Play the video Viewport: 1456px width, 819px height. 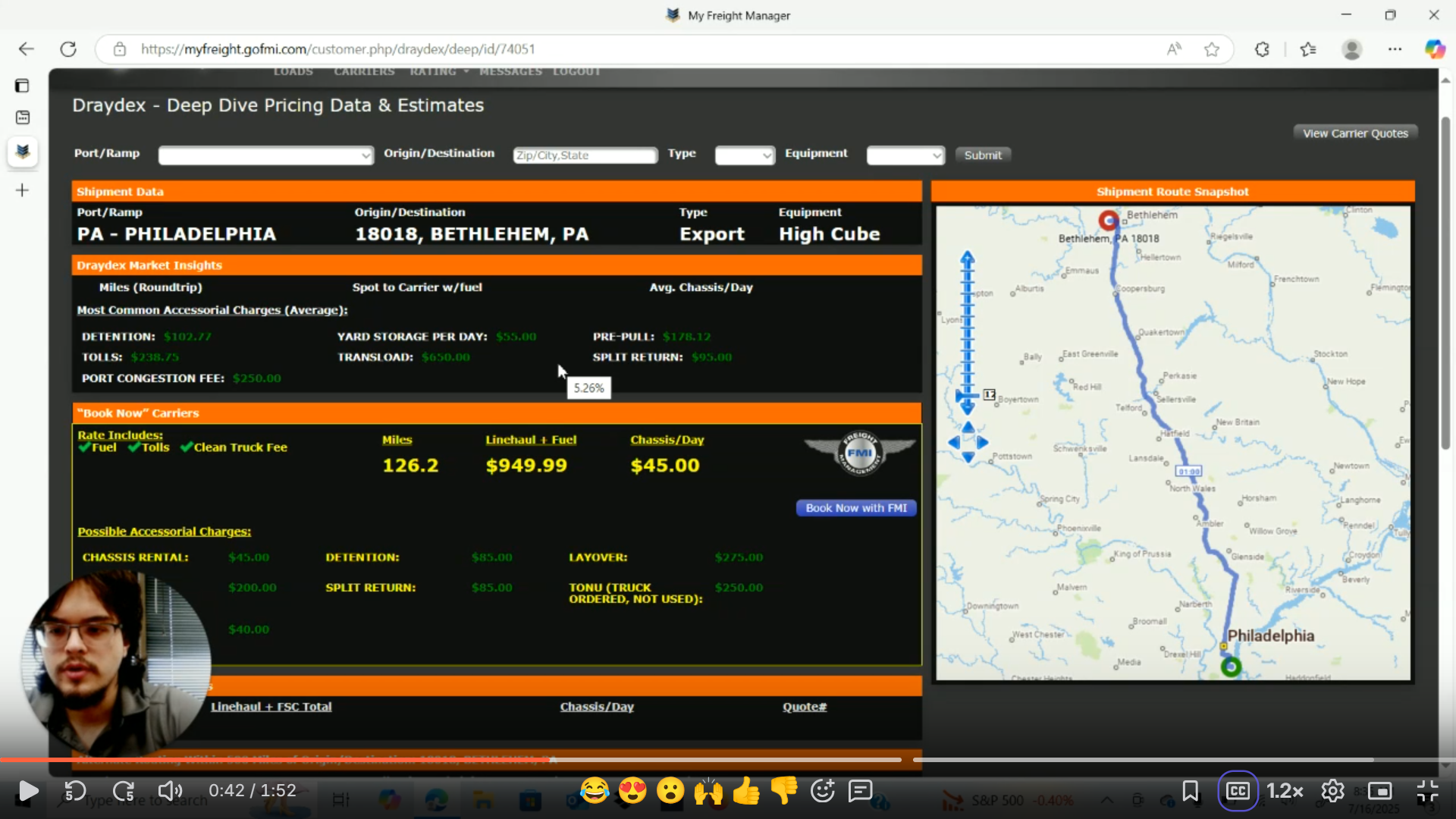pos(28,791)
